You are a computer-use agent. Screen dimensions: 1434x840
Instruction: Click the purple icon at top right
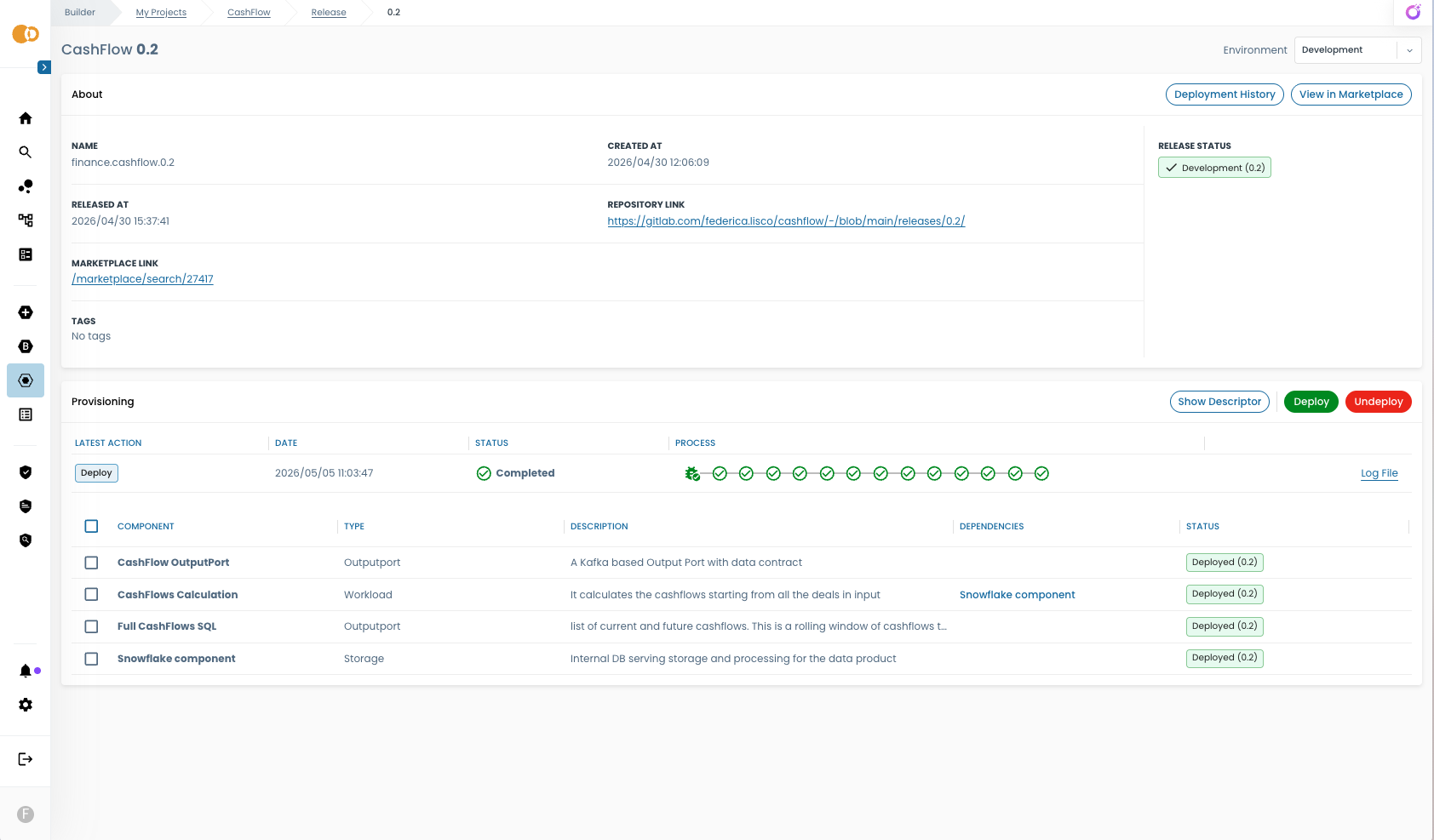pos(1413,12)
